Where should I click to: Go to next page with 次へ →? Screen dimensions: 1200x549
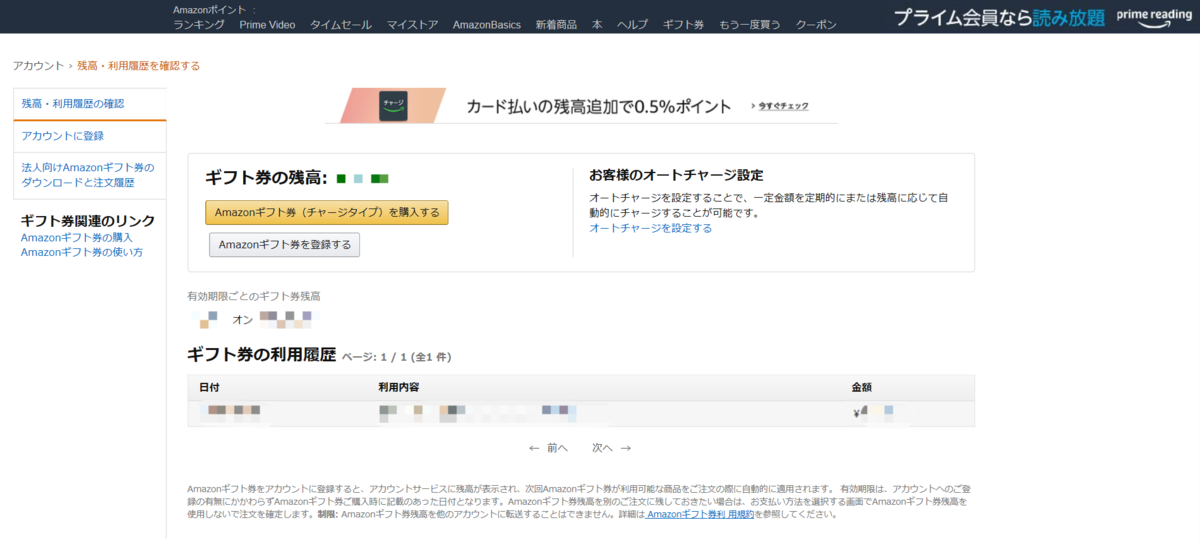click(x=611, y=448)
